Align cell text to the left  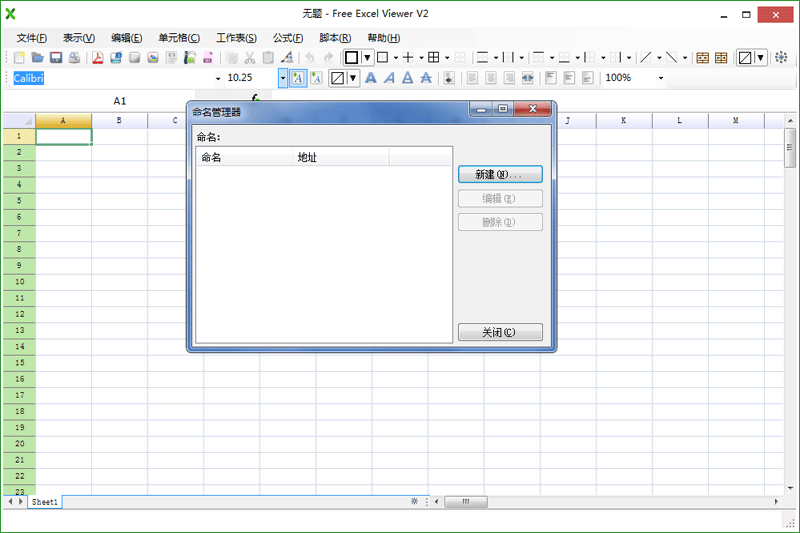pos(472,78)
